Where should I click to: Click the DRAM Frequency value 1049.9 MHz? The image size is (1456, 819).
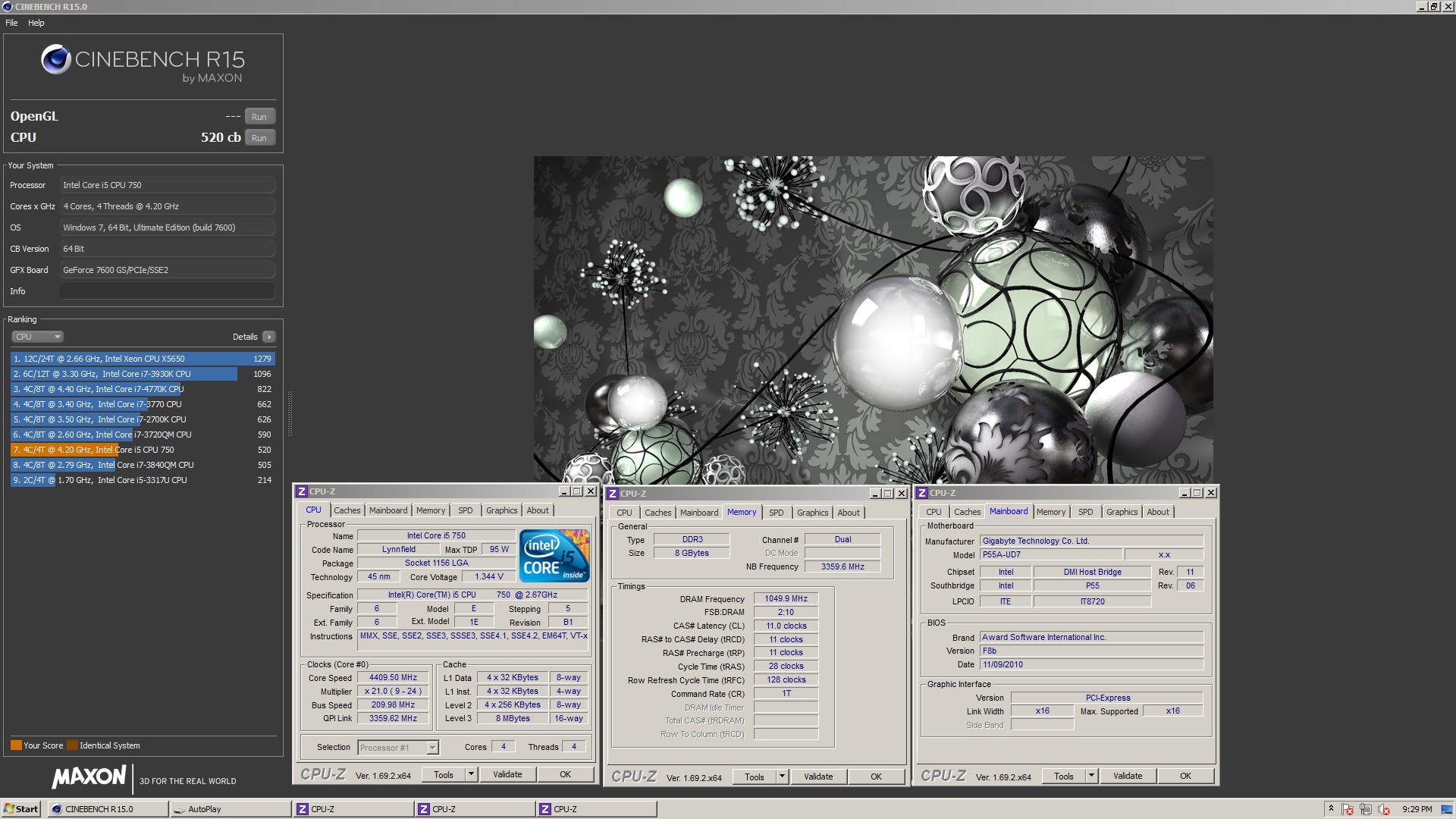click(786, 599)
